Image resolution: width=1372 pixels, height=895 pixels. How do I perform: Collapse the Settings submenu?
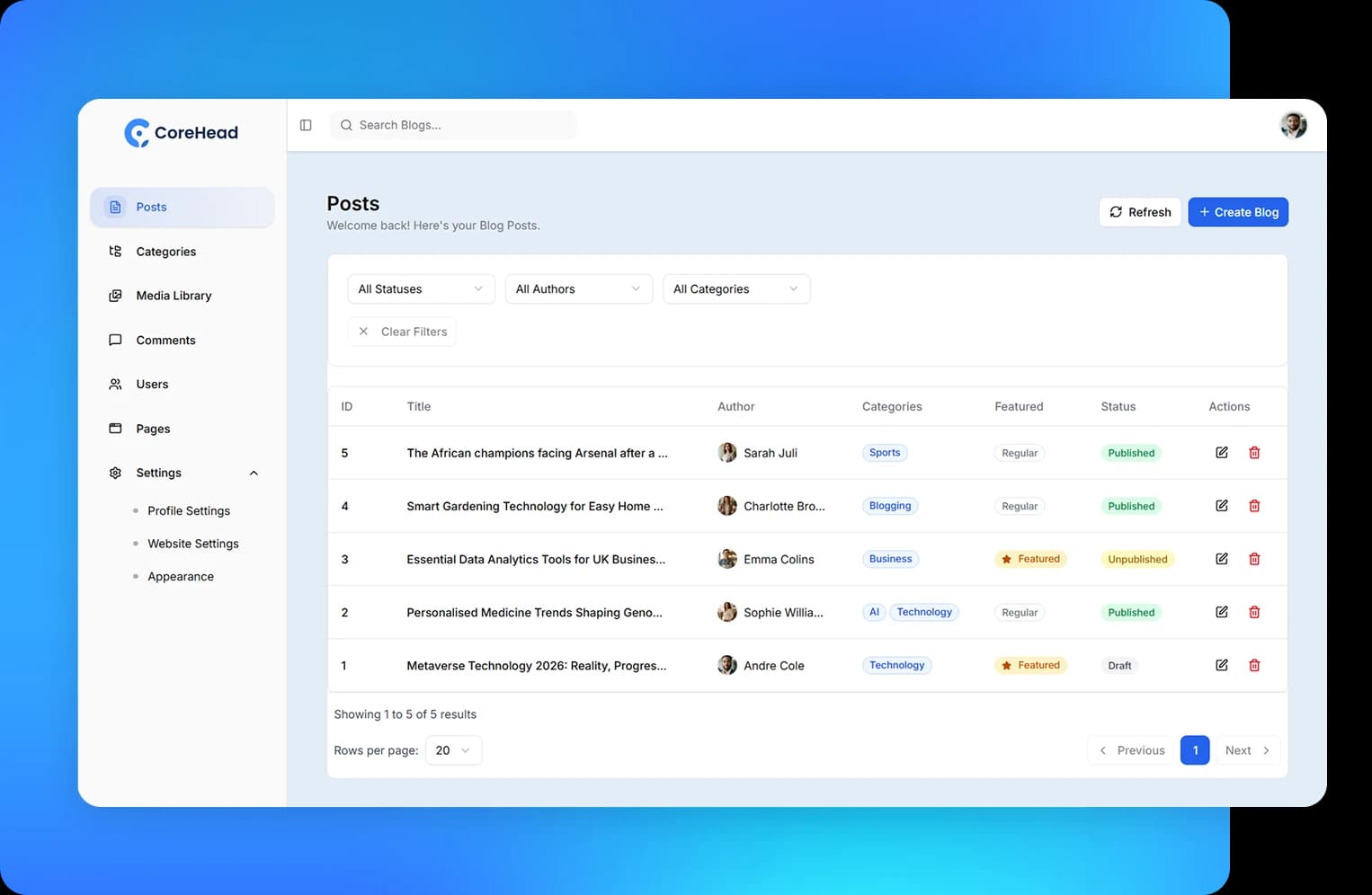[253, 473]
